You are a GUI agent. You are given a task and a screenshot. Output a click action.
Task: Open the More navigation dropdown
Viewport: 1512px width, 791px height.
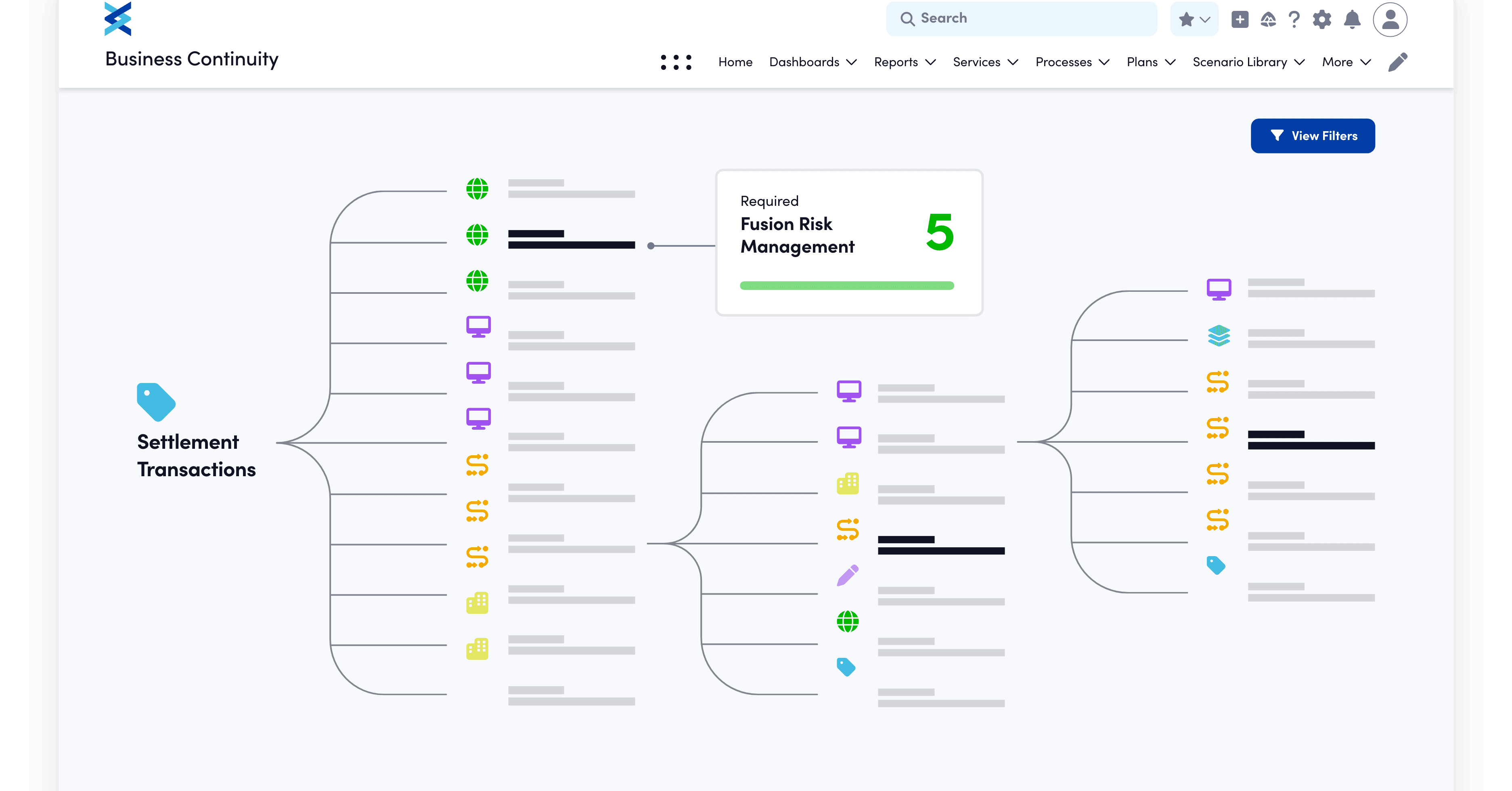click(x=1346, y=62)
